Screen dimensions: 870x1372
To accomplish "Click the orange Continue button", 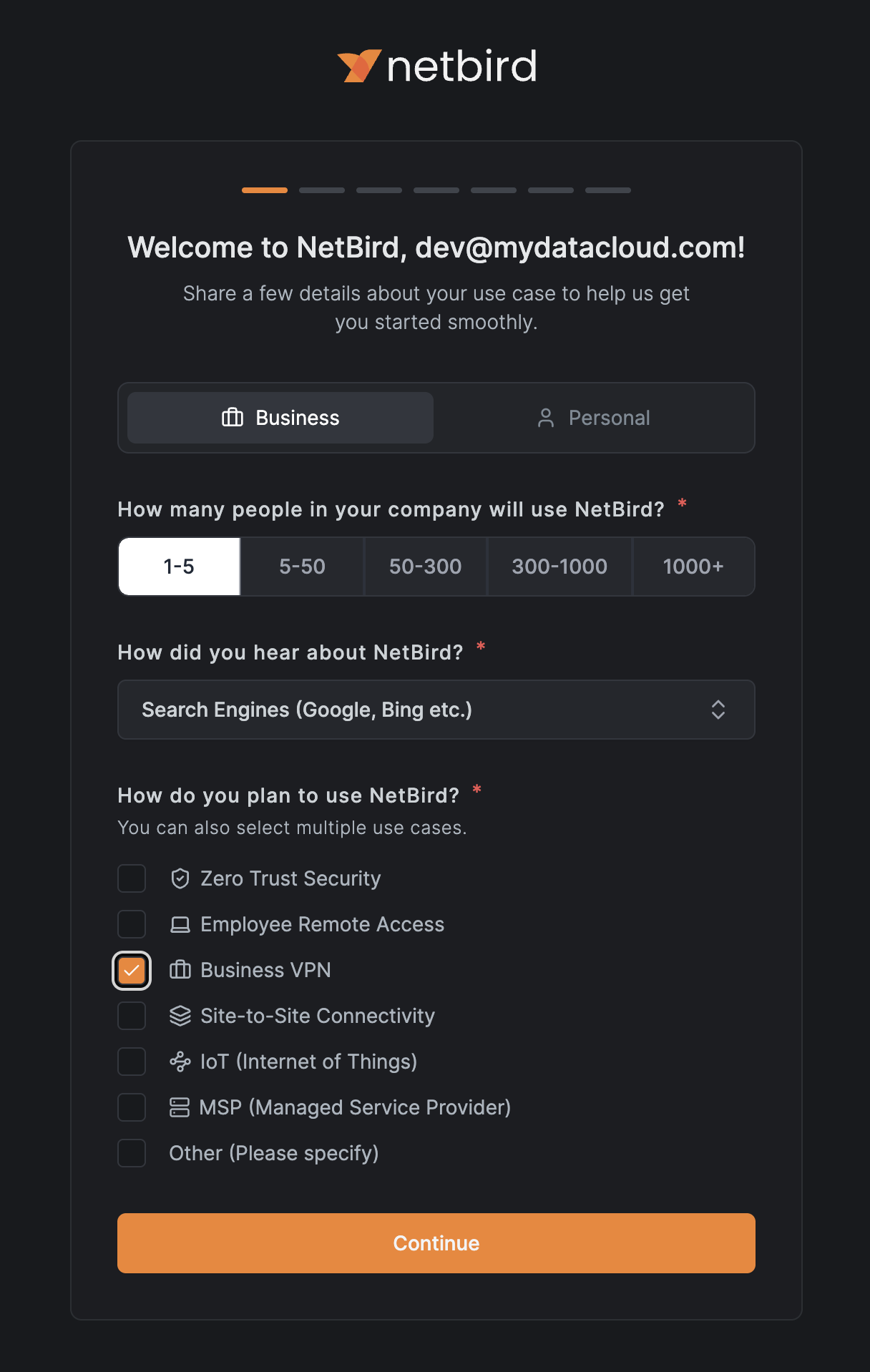I will 436,1243.
